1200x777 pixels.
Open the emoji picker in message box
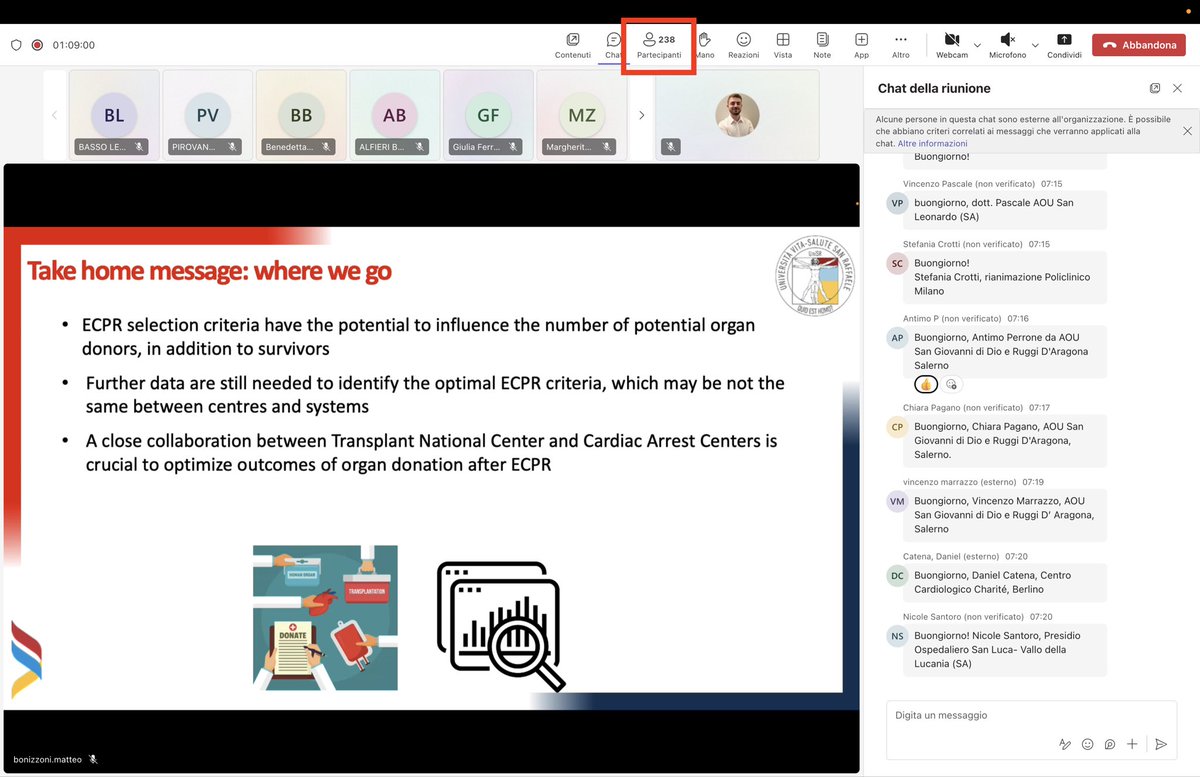coord(1088,744)
